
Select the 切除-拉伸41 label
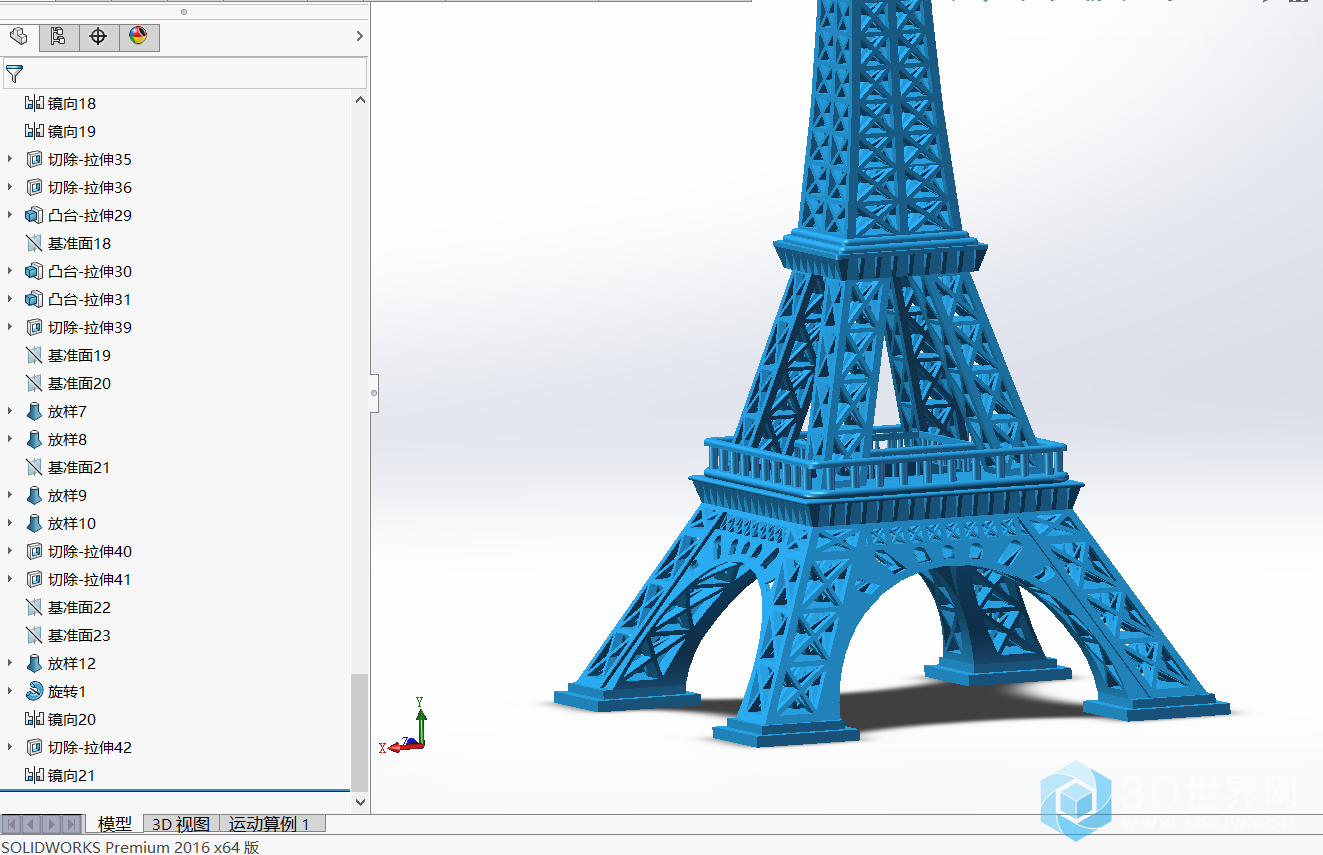[90, 579]
